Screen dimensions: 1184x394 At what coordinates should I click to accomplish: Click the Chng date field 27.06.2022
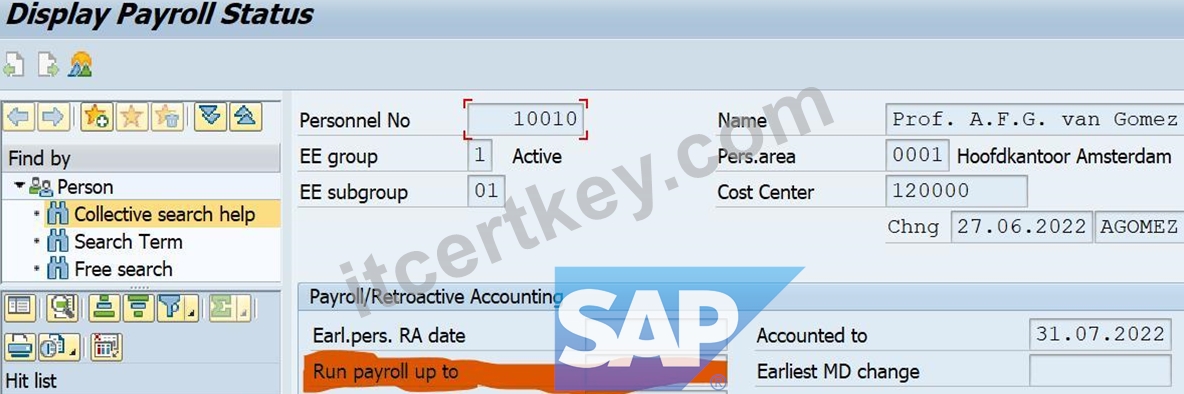pyautogui.click(x=1022, y=227)
